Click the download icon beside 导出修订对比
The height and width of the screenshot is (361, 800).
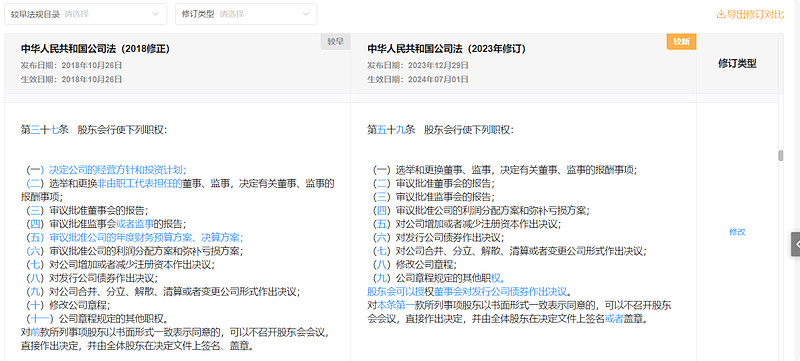point(721,14)
